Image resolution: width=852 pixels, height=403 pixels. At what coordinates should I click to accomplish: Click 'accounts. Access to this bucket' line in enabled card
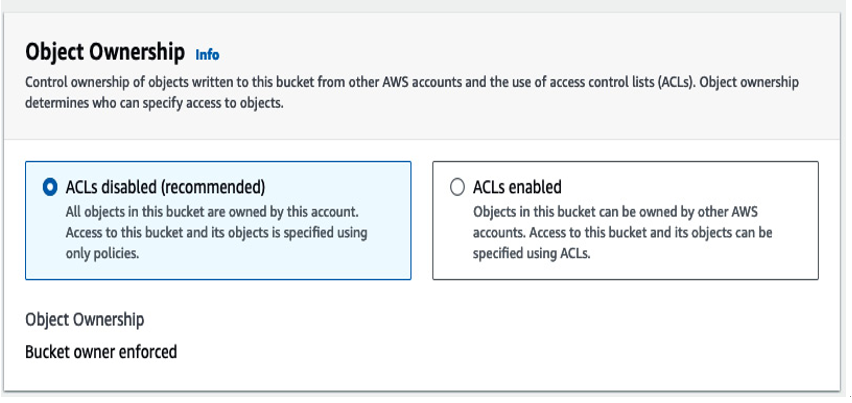click(623, 233)
